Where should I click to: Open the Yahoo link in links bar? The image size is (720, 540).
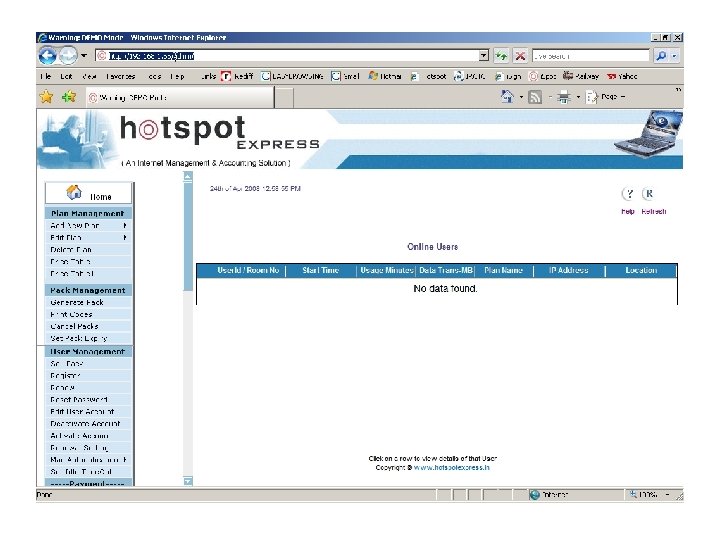(x=622, y=76)
